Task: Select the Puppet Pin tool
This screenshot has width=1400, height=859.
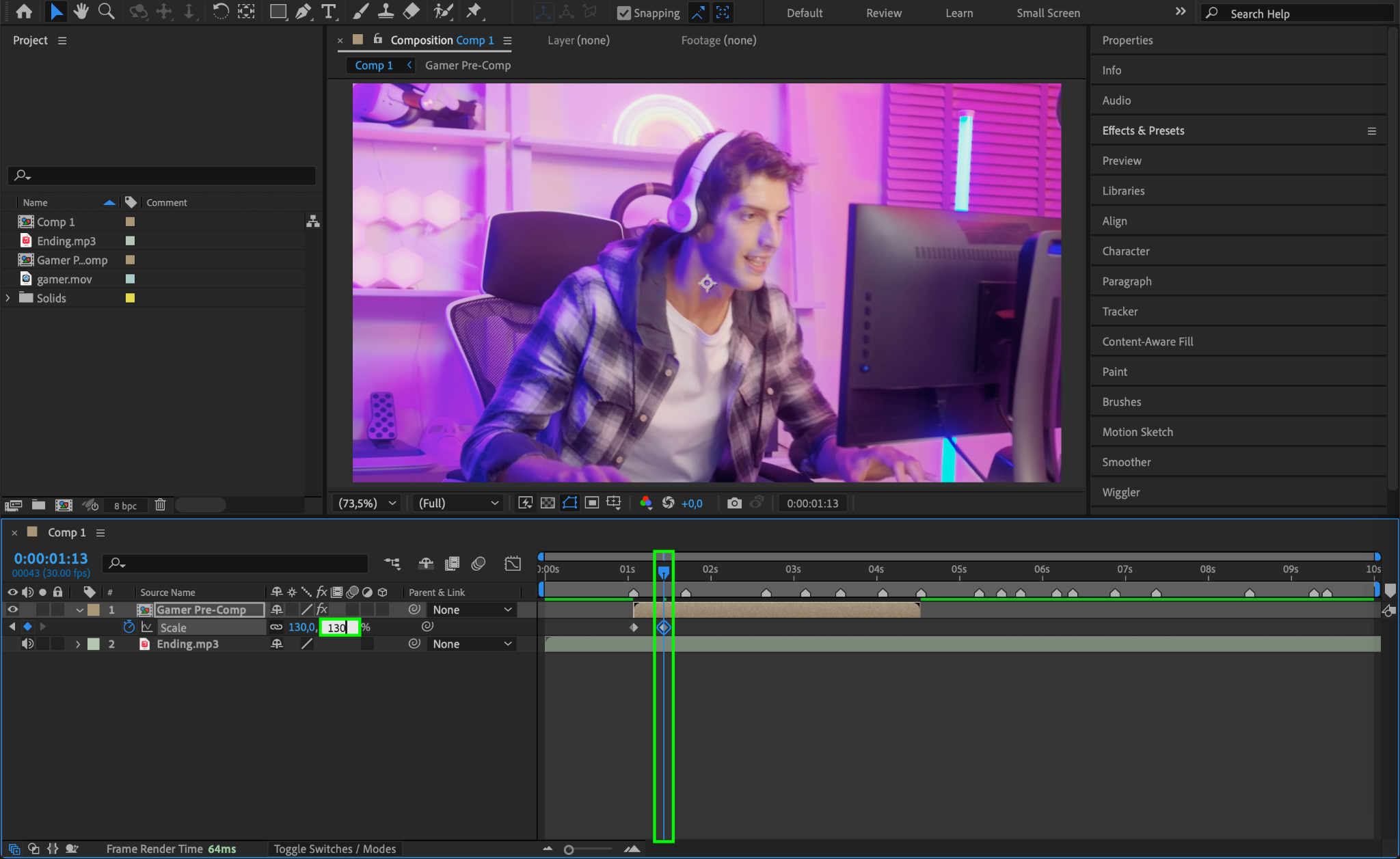Action: pos(473,12)
